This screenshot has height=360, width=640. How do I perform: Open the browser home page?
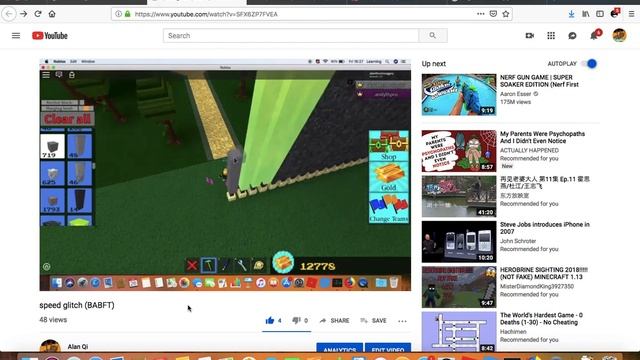pos(52,14)
